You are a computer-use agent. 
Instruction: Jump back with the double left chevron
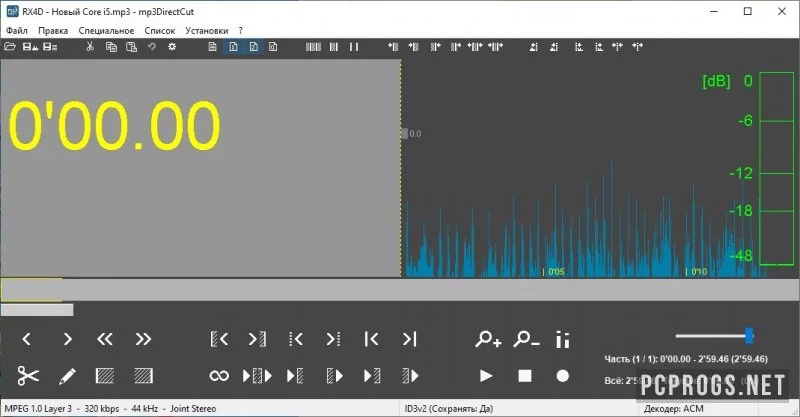[105, 339]
